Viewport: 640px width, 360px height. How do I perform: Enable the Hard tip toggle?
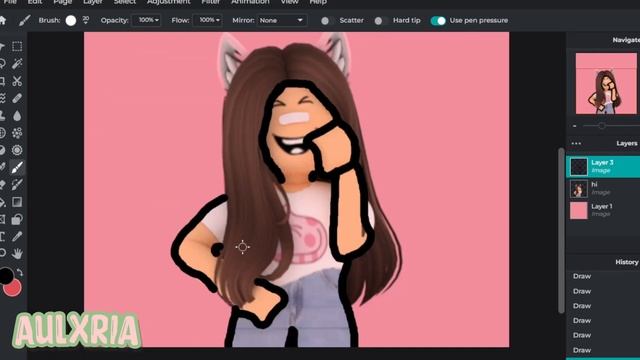[380, 20]
